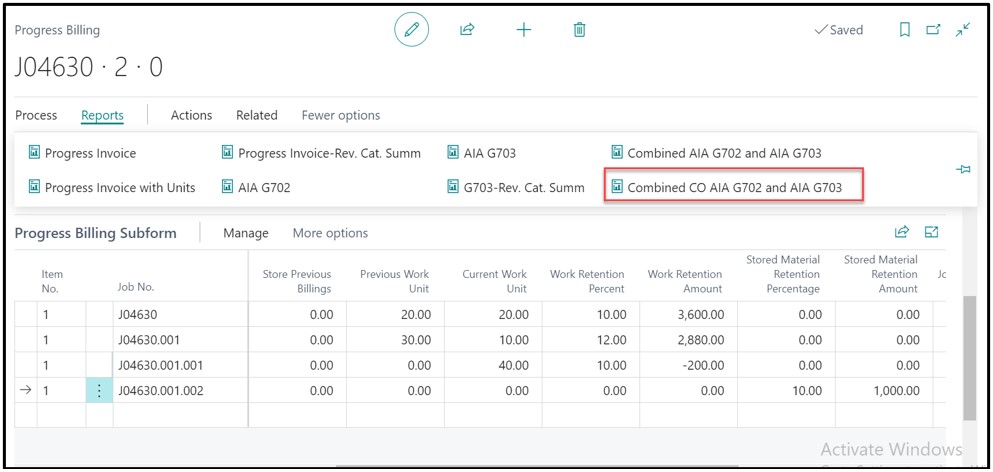The height and width of the screenshot is (472, 993).
Task: Collapse menu with Fewer options
Action: point(340,115)
